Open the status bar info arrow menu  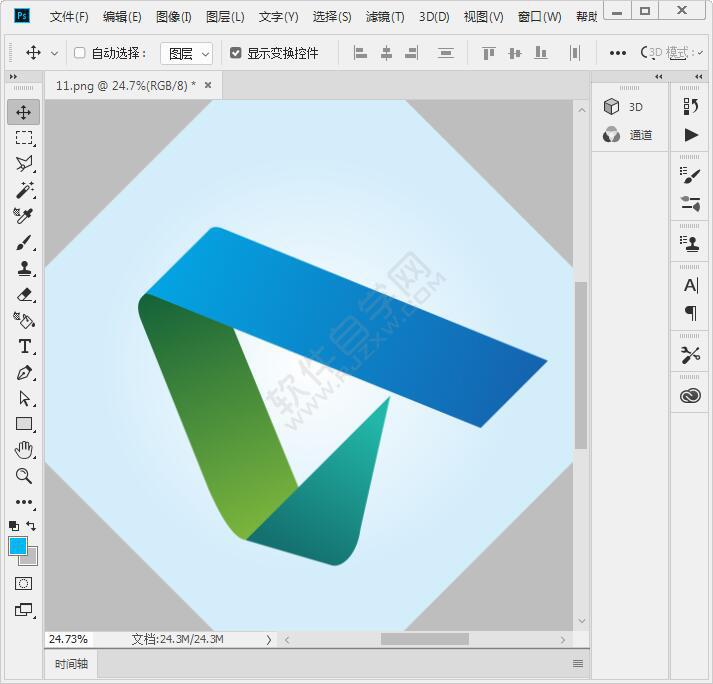(x=269, y=640)
